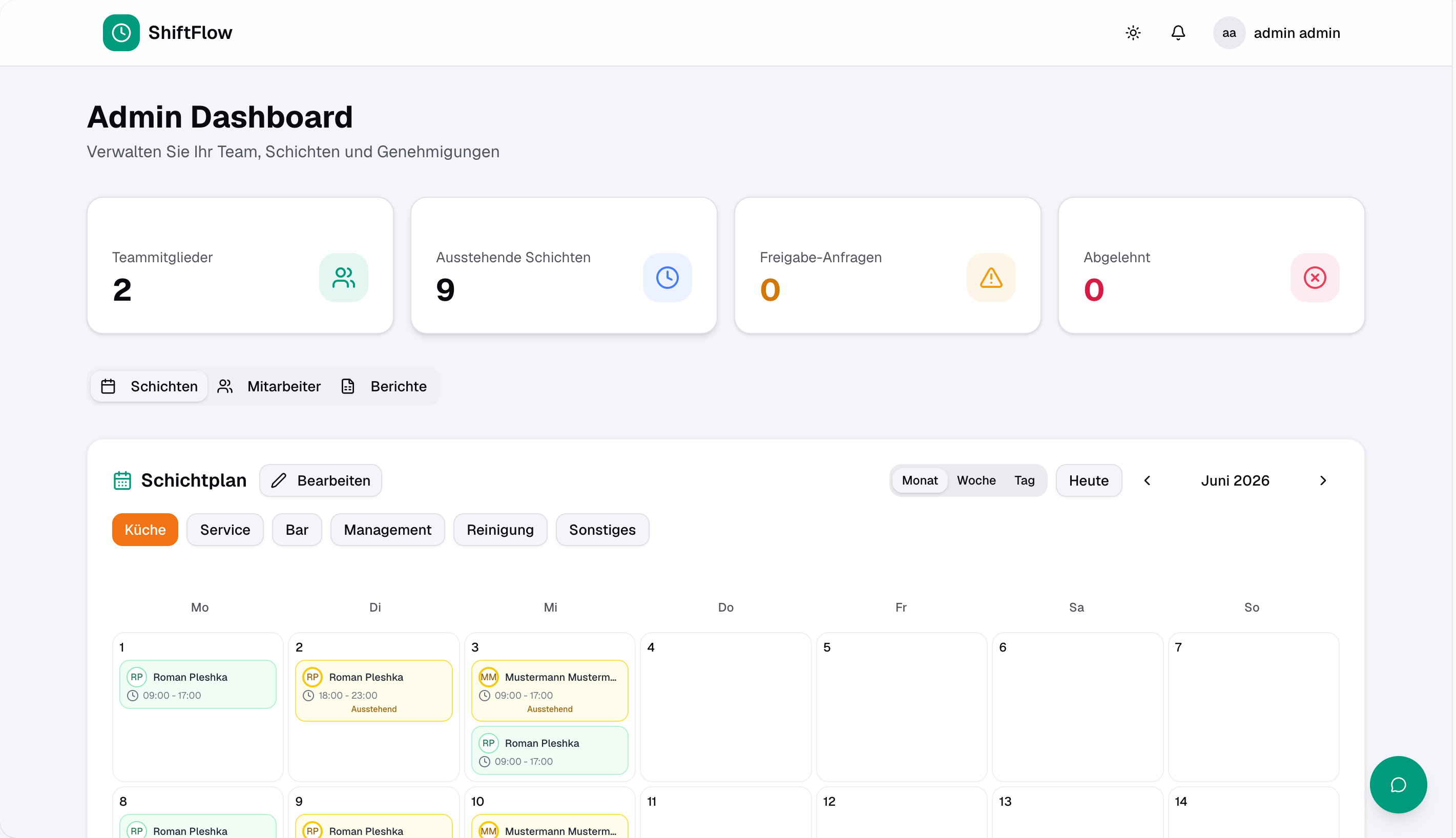Screen dimensions: 1456x838
Task: Open the Abgelehnt stat card
Action: (1212, 265)
